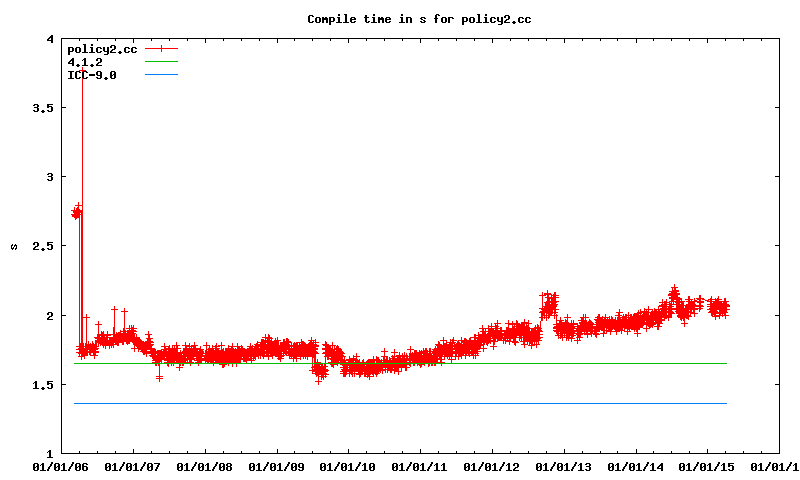Click the 4.1.2 legend entry
Screen dimensions: 800x480
(x=85, y=61)
